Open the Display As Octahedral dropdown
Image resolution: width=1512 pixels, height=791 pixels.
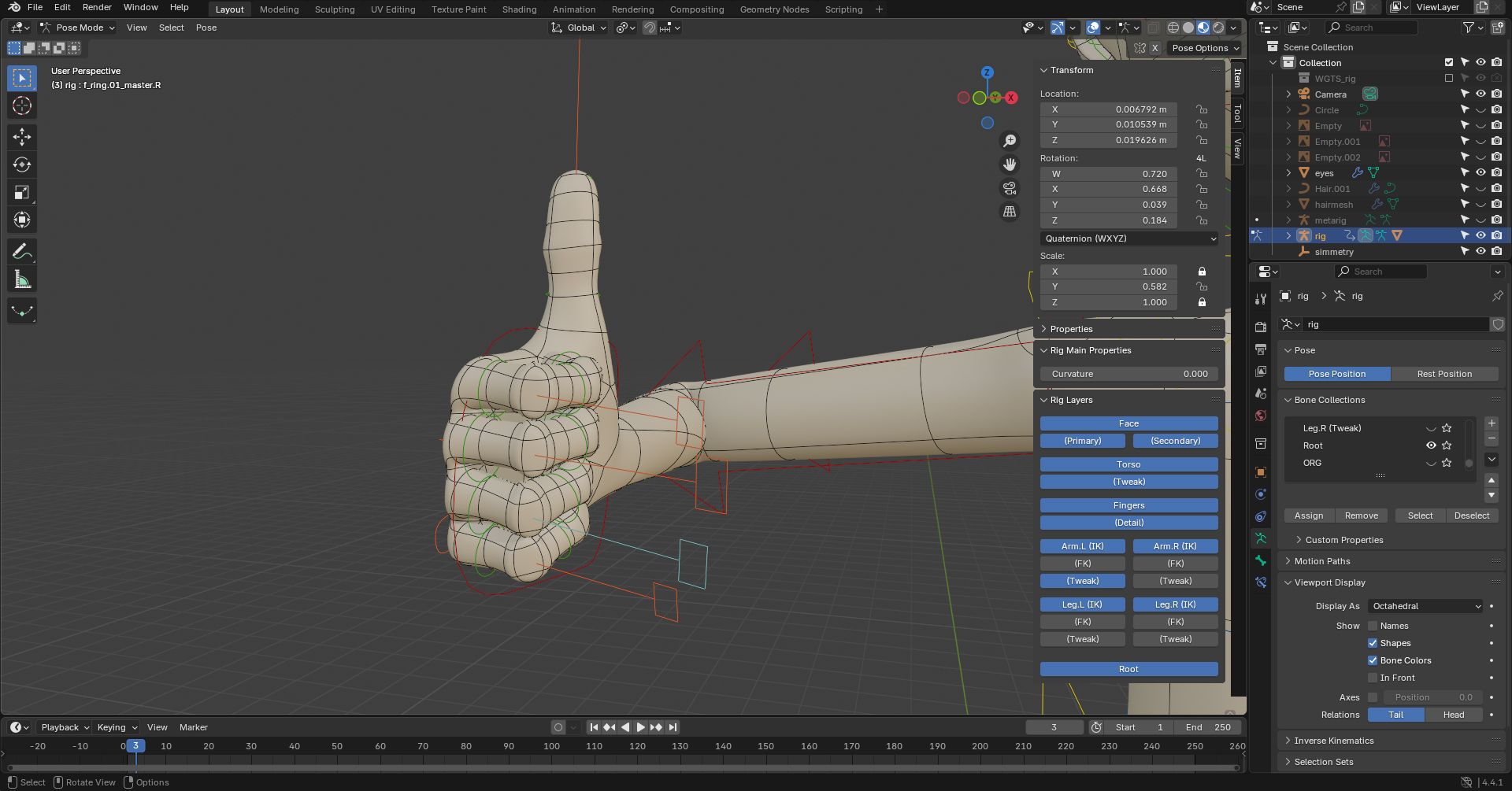click(x=1425, y=606)
